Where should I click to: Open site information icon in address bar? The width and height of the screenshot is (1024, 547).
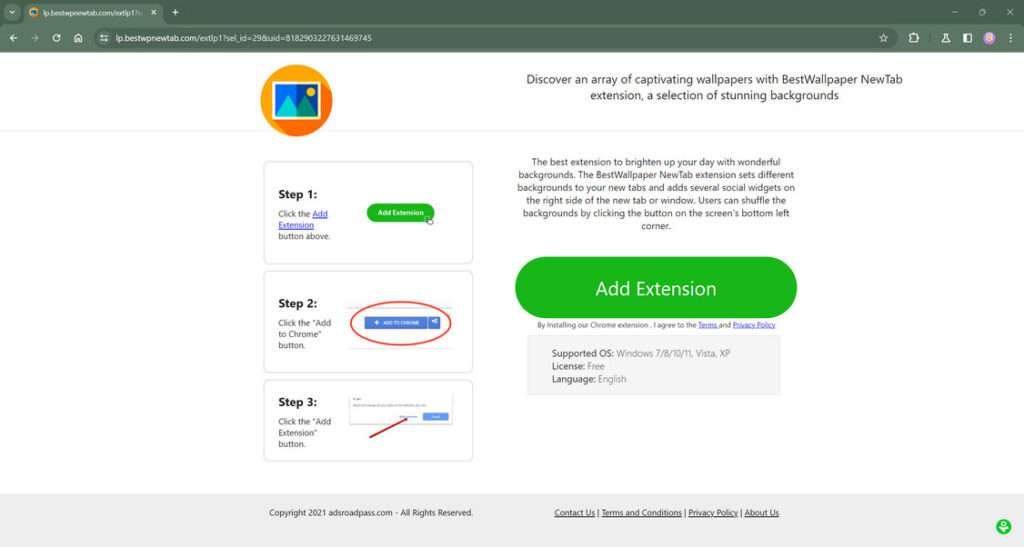(104, 39)
